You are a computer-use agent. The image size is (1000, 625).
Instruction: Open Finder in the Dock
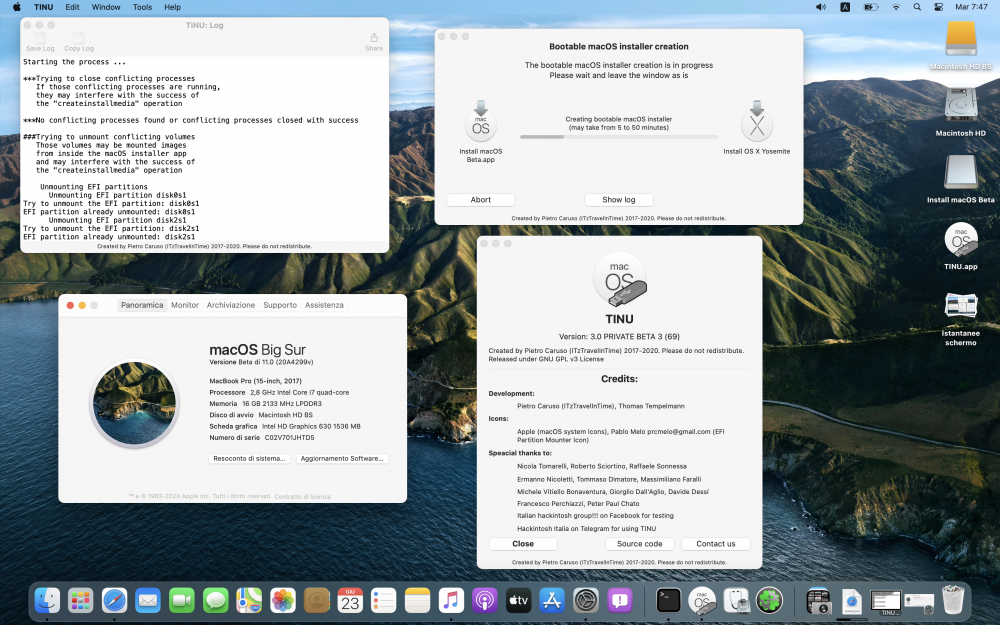(x=47, y=600)
